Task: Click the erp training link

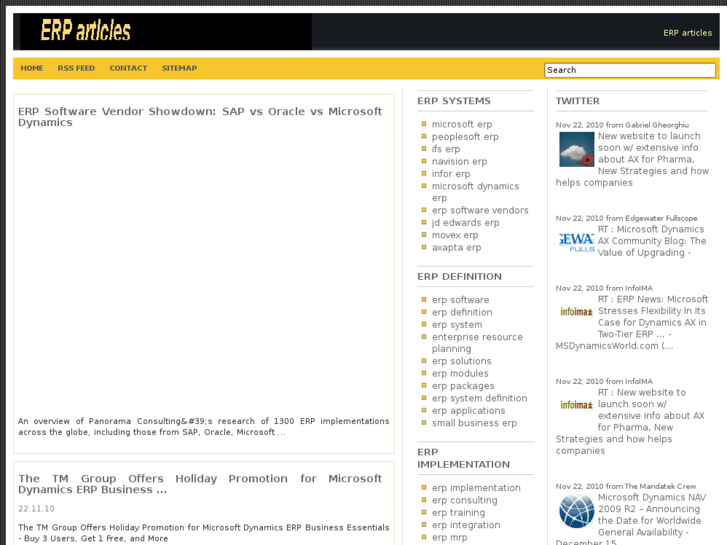Action: (459, 513)
